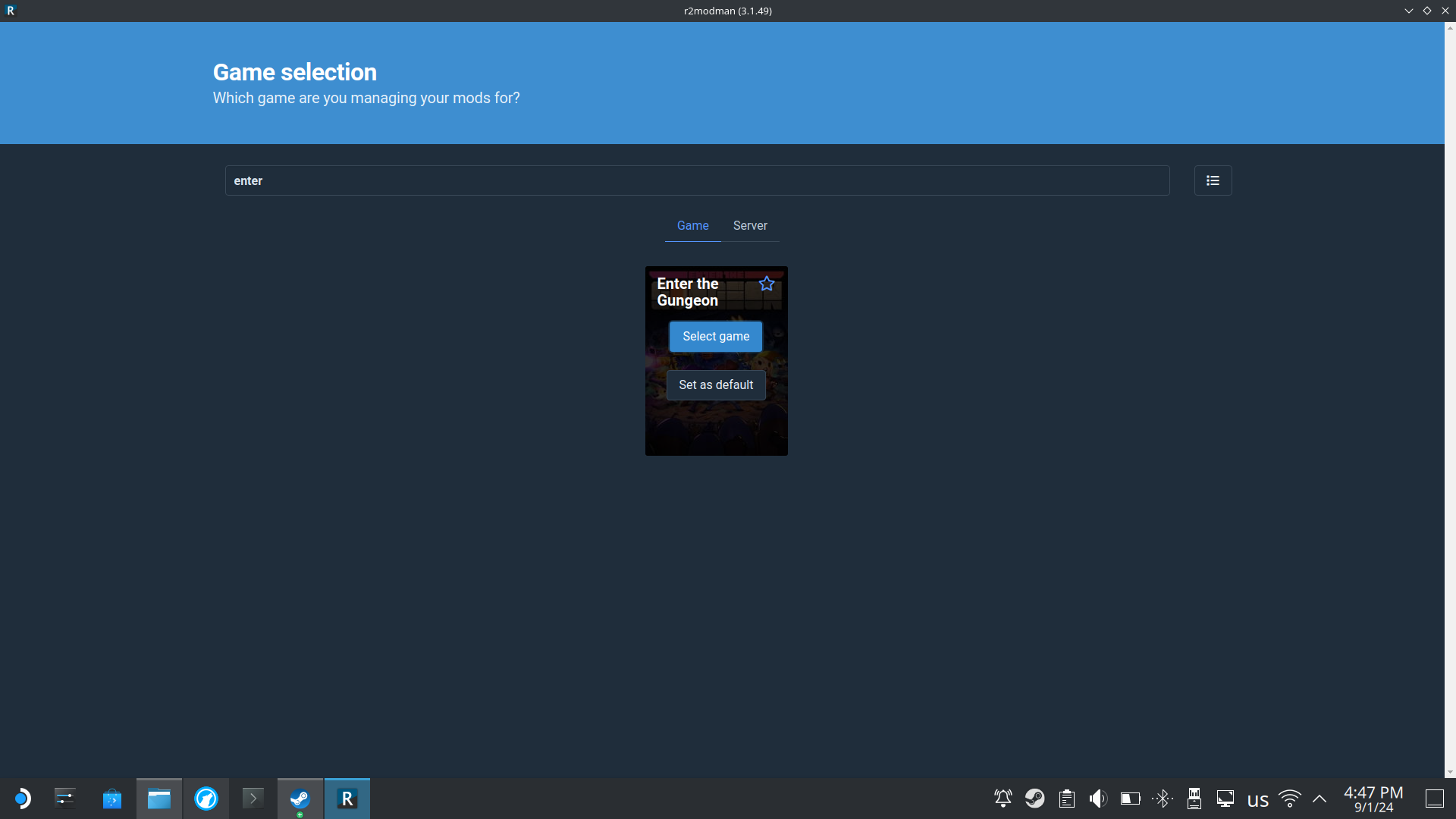Screen dimensions: 1456x819
Task: Click the scroll up arrow on the scrollbar
Action: (x=1450, y=27)
